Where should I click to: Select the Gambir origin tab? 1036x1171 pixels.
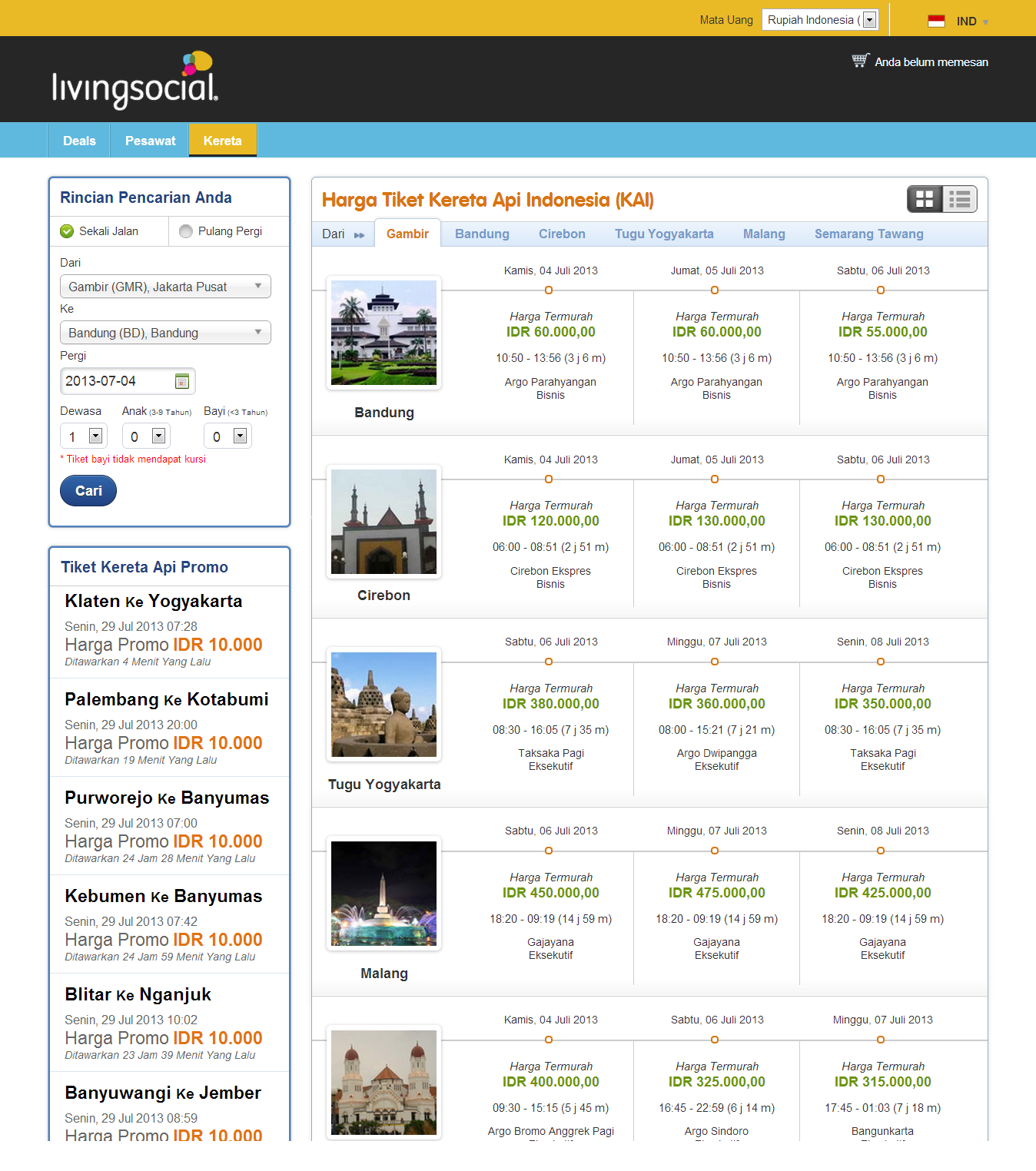[407, 234]
